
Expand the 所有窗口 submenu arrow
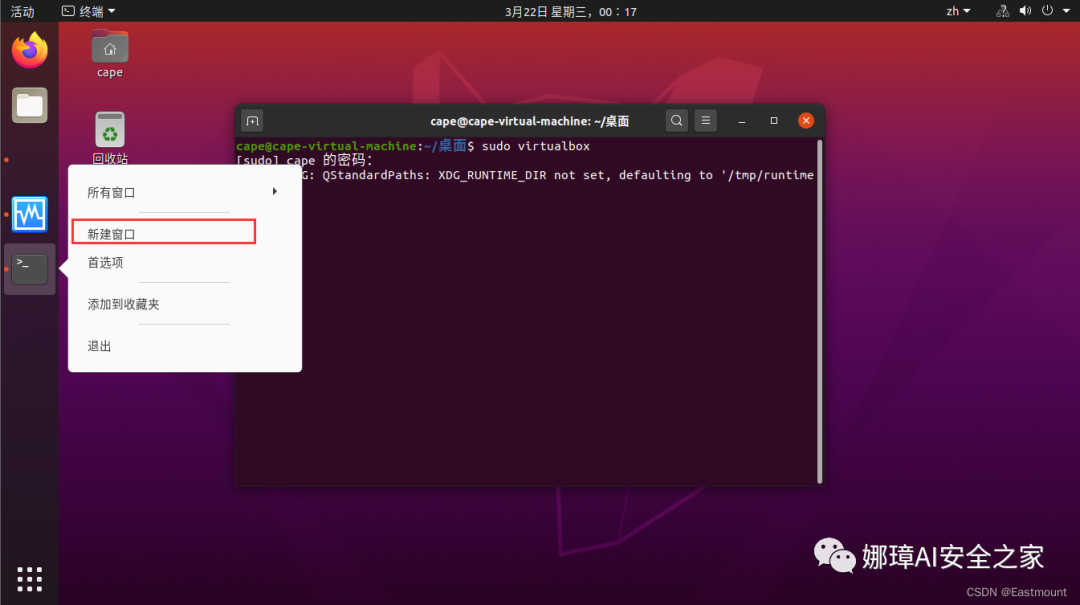pos(275,192)
